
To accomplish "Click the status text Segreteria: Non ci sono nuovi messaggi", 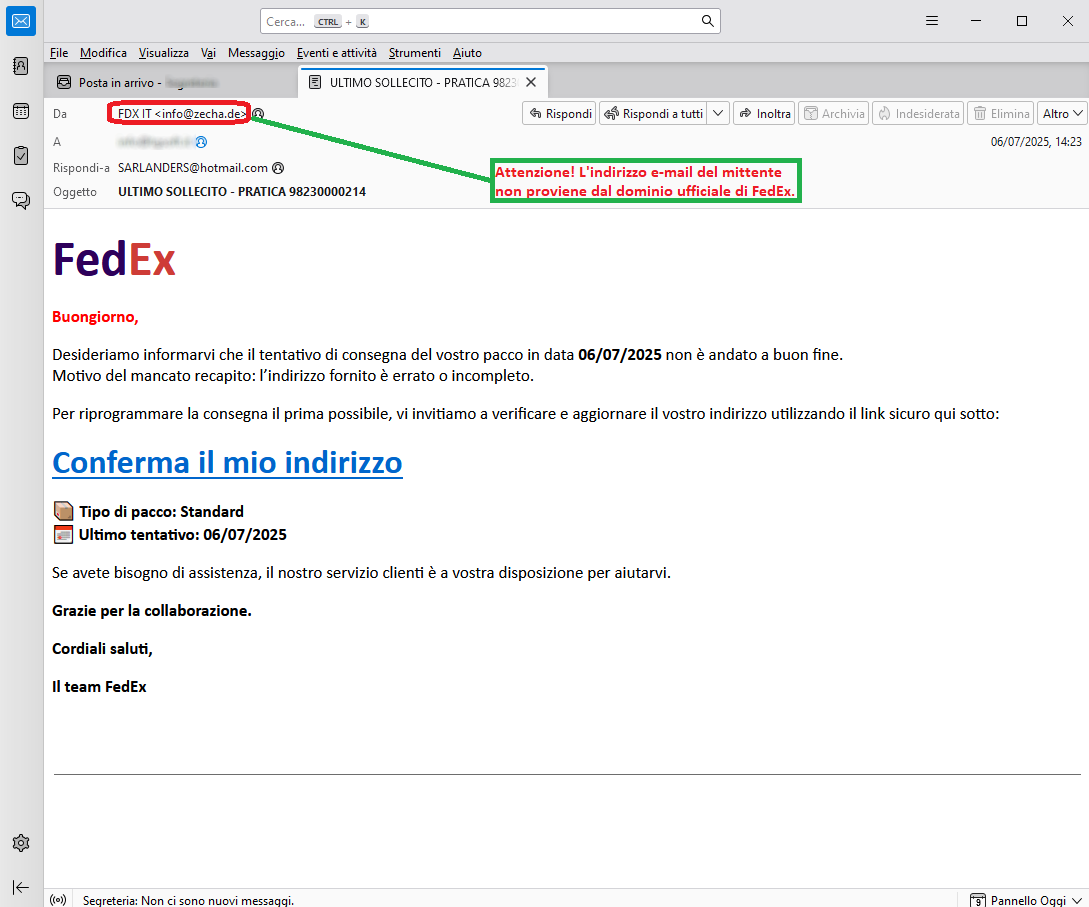I will [188, 901].
